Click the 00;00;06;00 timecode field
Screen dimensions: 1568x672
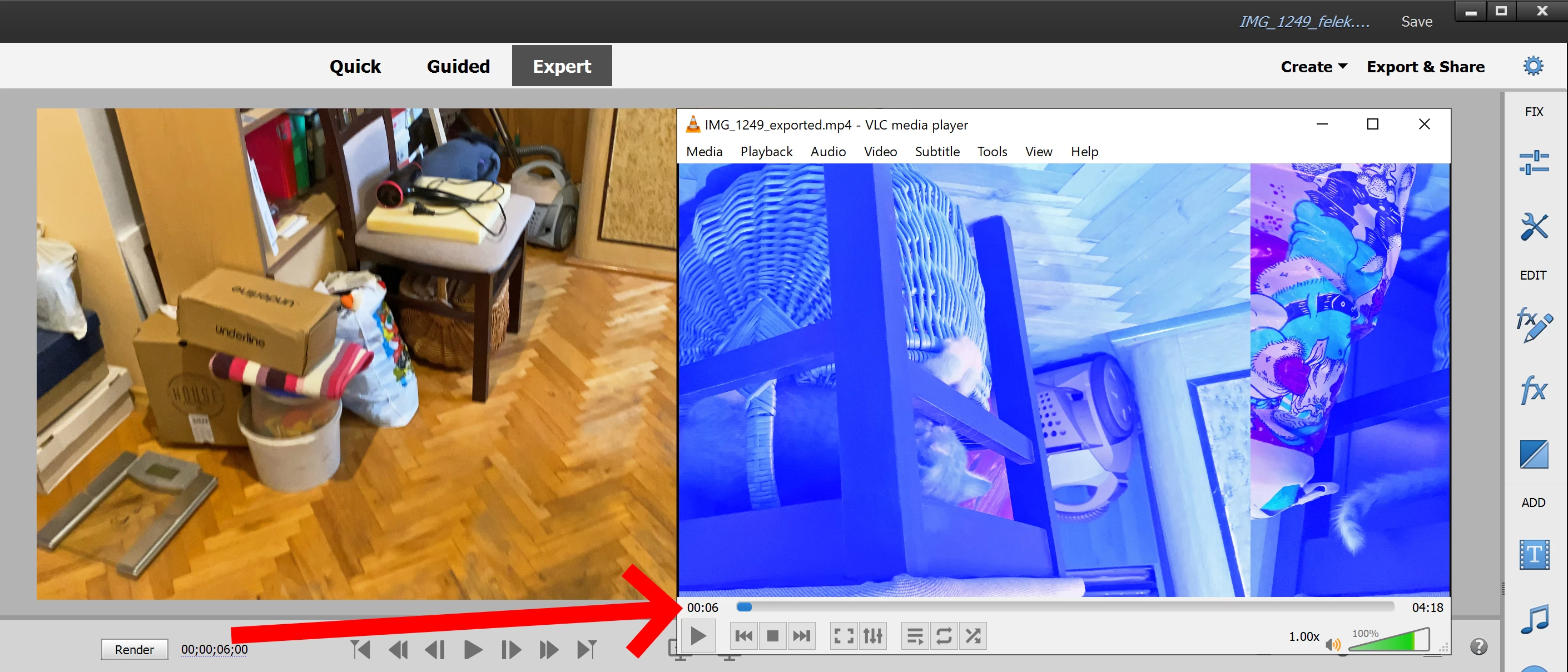coord(214,649)
